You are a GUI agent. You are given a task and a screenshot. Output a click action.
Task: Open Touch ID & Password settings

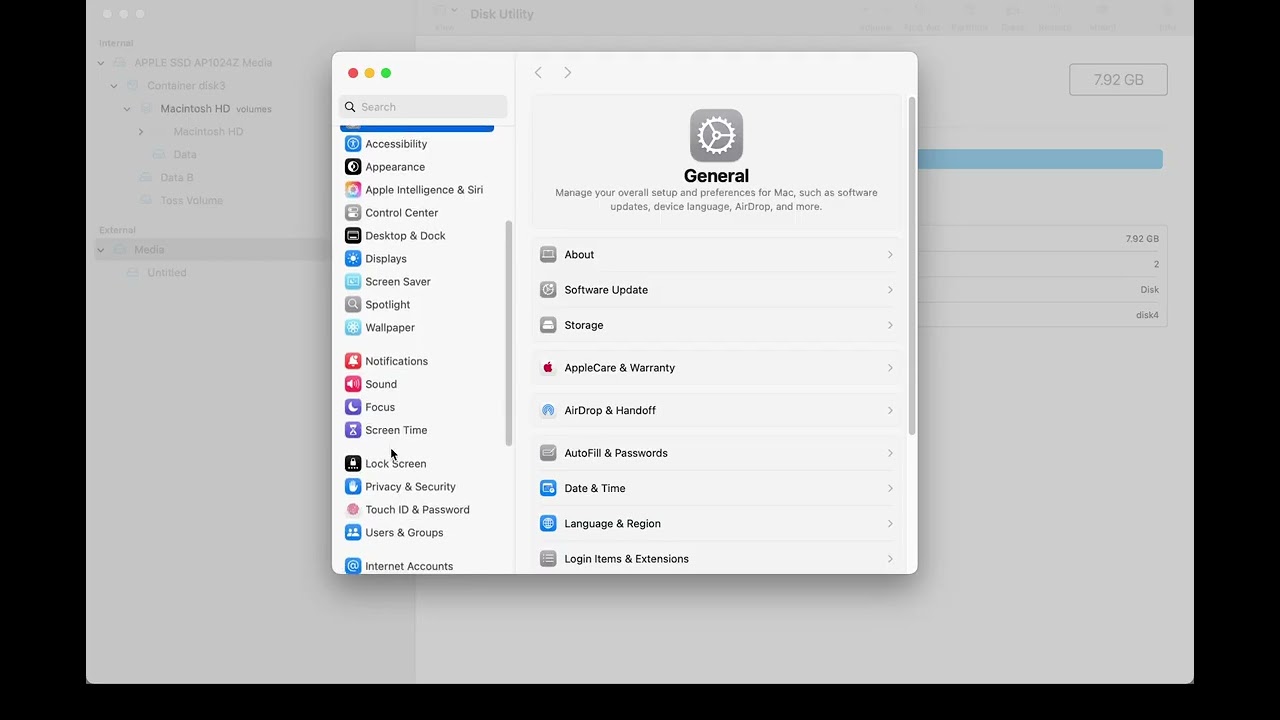[x=417, y=510]
